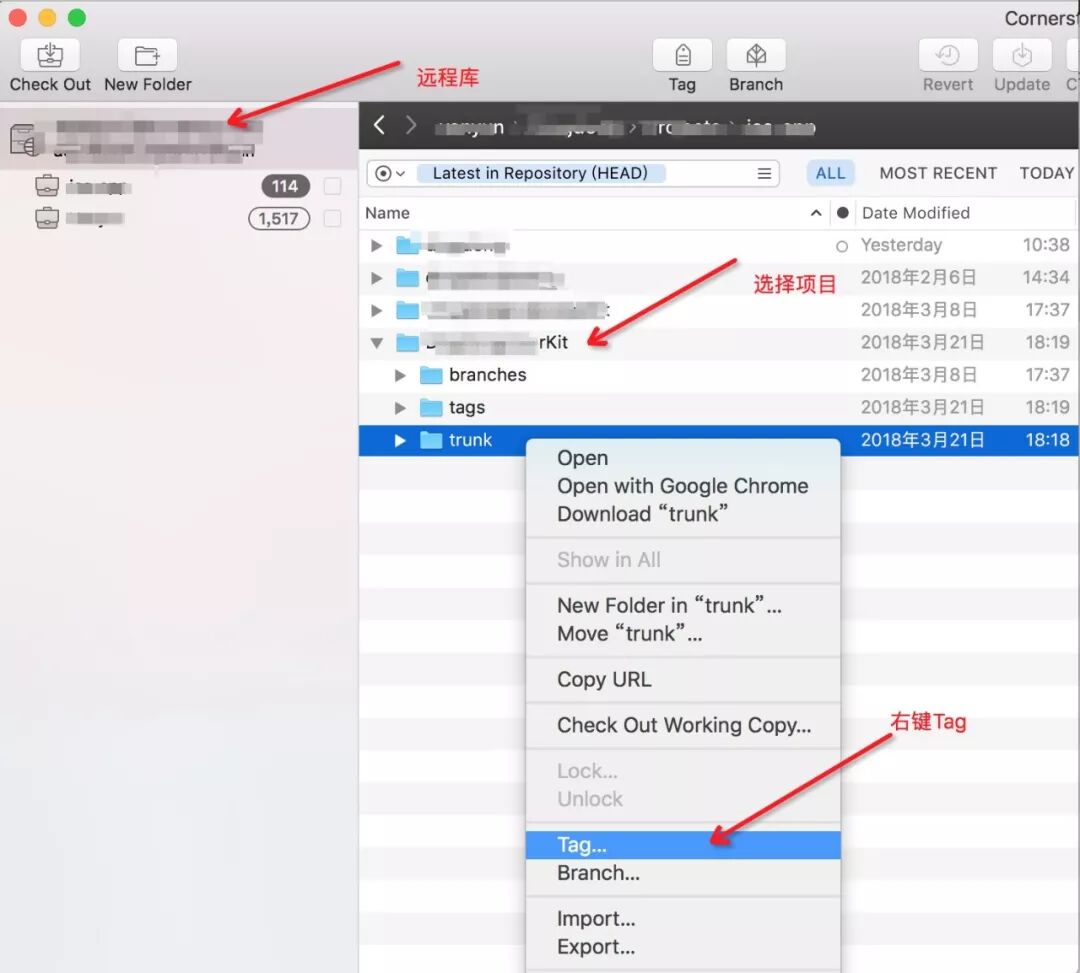This screenshot has height=973, width=1080.
Task: Click the Branch toolbar icon
Action: coord(756,55)
